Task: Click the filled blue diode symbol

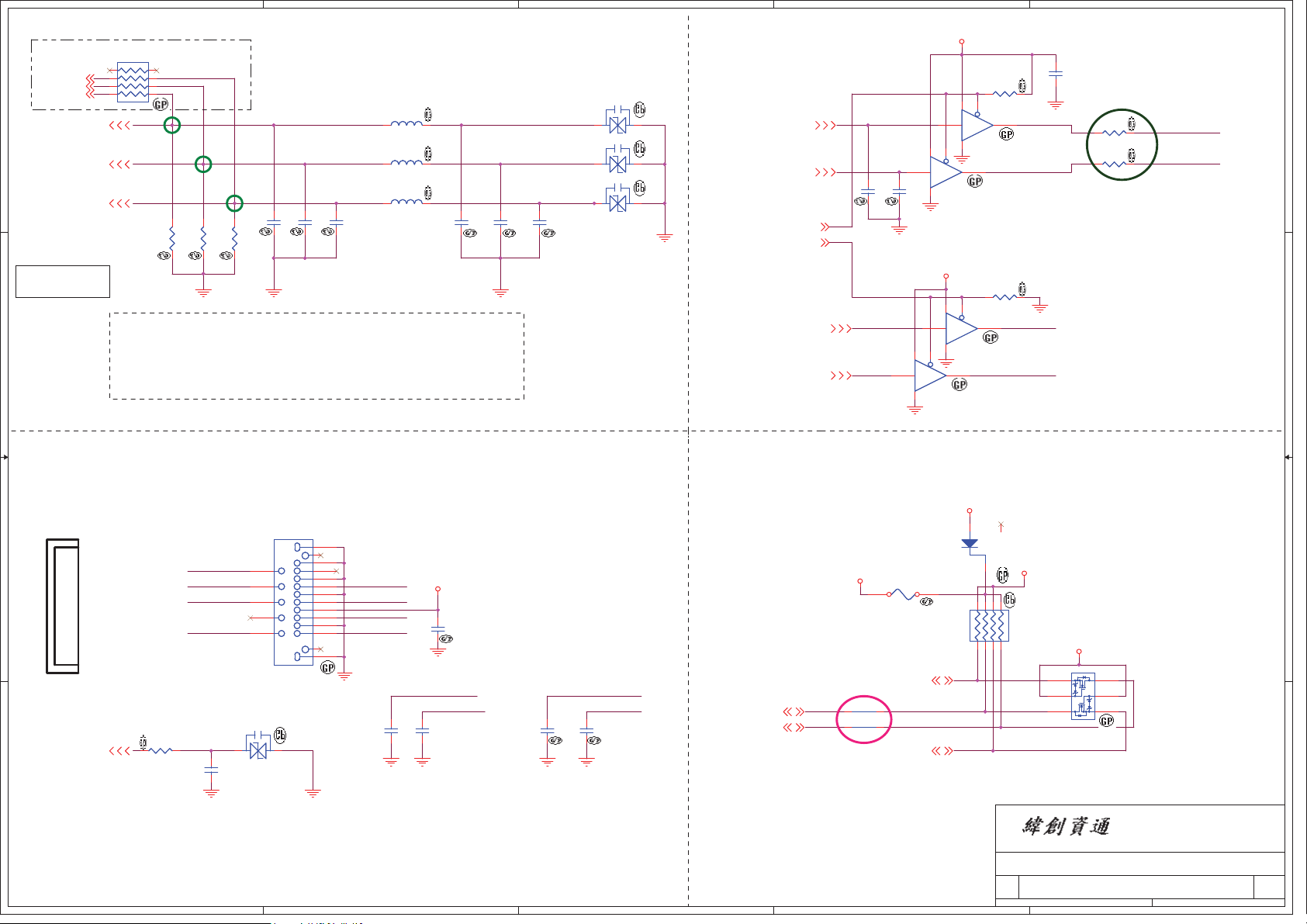Action: [970, 543]
